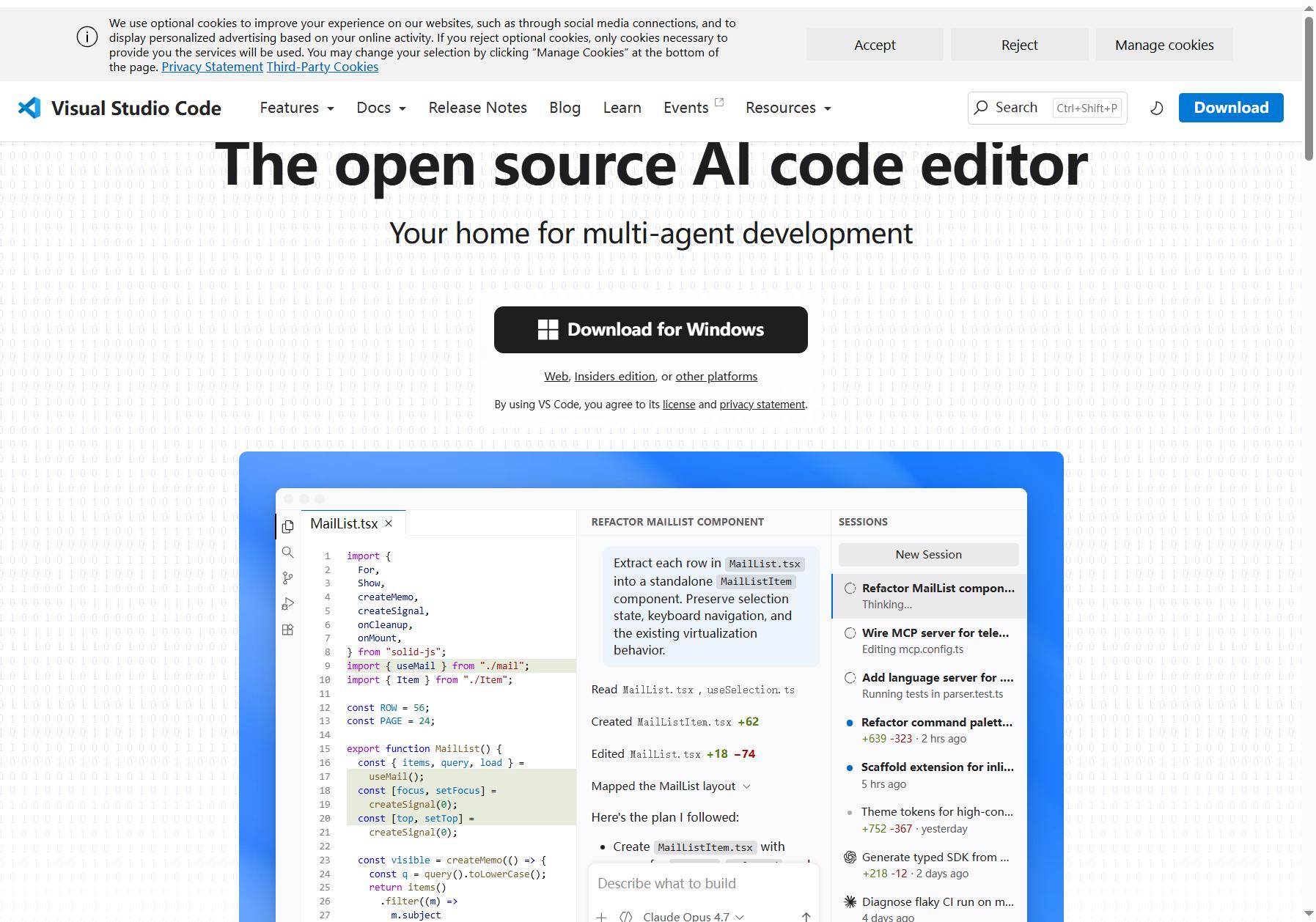Click blue Download button in header
This screenshot has width=1316, height=922.
tap(1231, 108)
